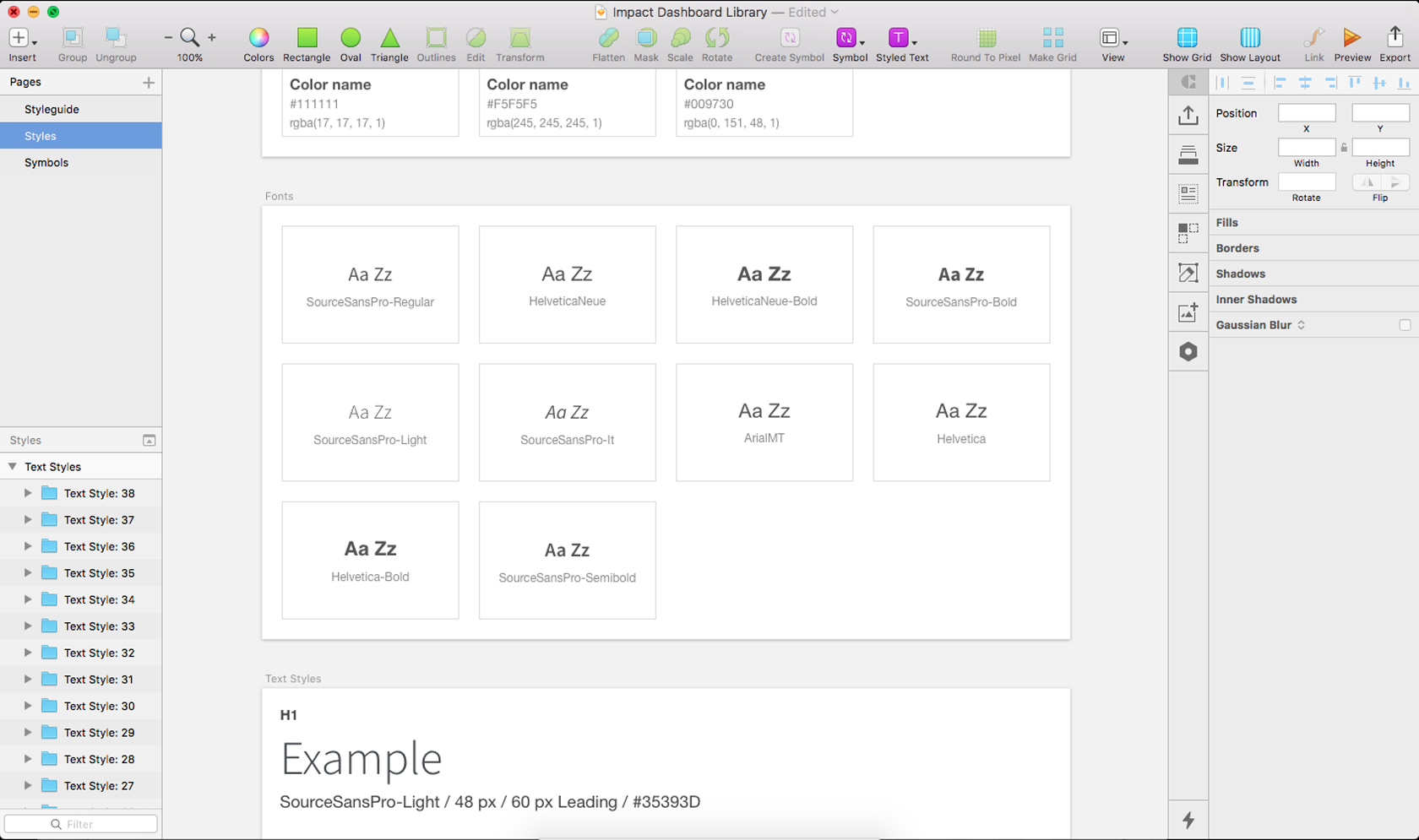Open the Colors picker

[x=258, y=37]
